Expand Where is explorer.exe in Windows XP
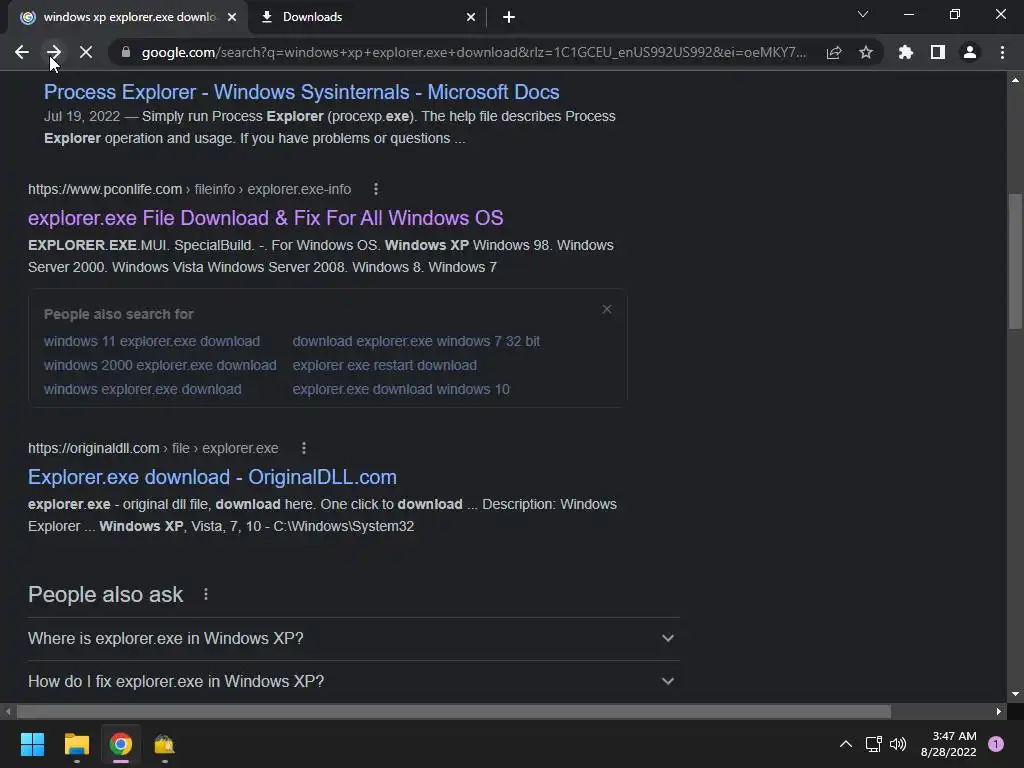1024x768 pixels. [x=353, y=638]
